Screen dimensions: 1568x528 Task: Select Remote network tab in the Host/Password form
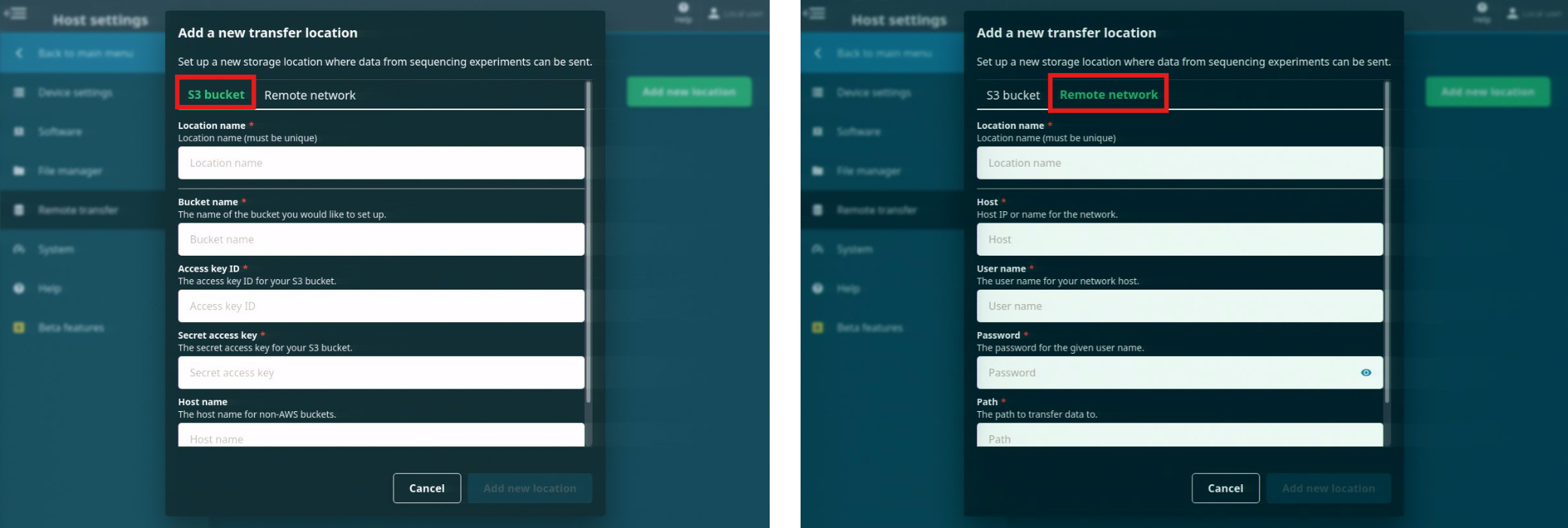(x=1108, y=94)
